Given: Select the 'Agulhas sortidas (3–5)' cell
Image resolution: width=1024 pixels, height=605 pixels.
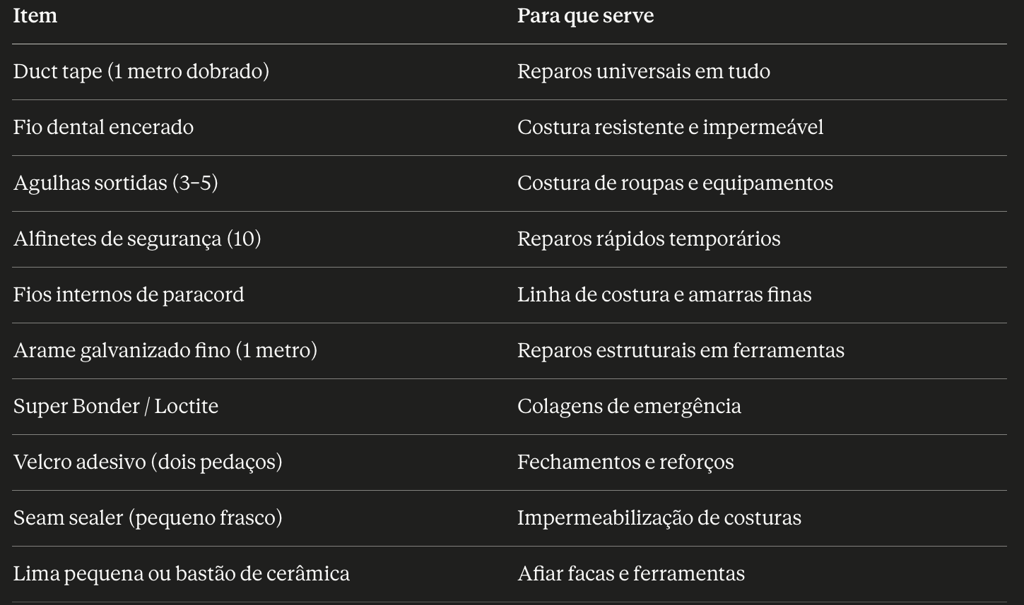Looking at the screenshot, I should click(116, 183).
